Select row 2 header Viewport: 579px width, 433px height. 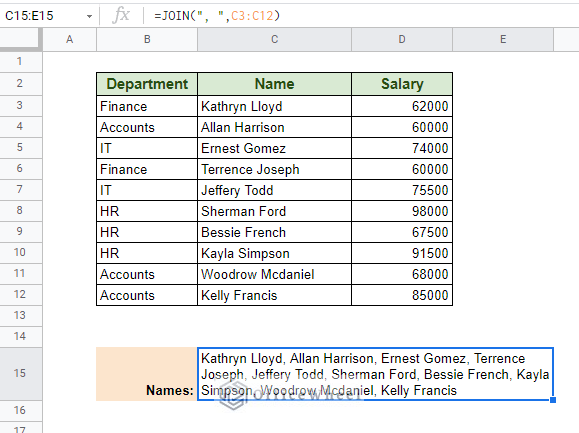pyautogui.click(x=21, y=83)
